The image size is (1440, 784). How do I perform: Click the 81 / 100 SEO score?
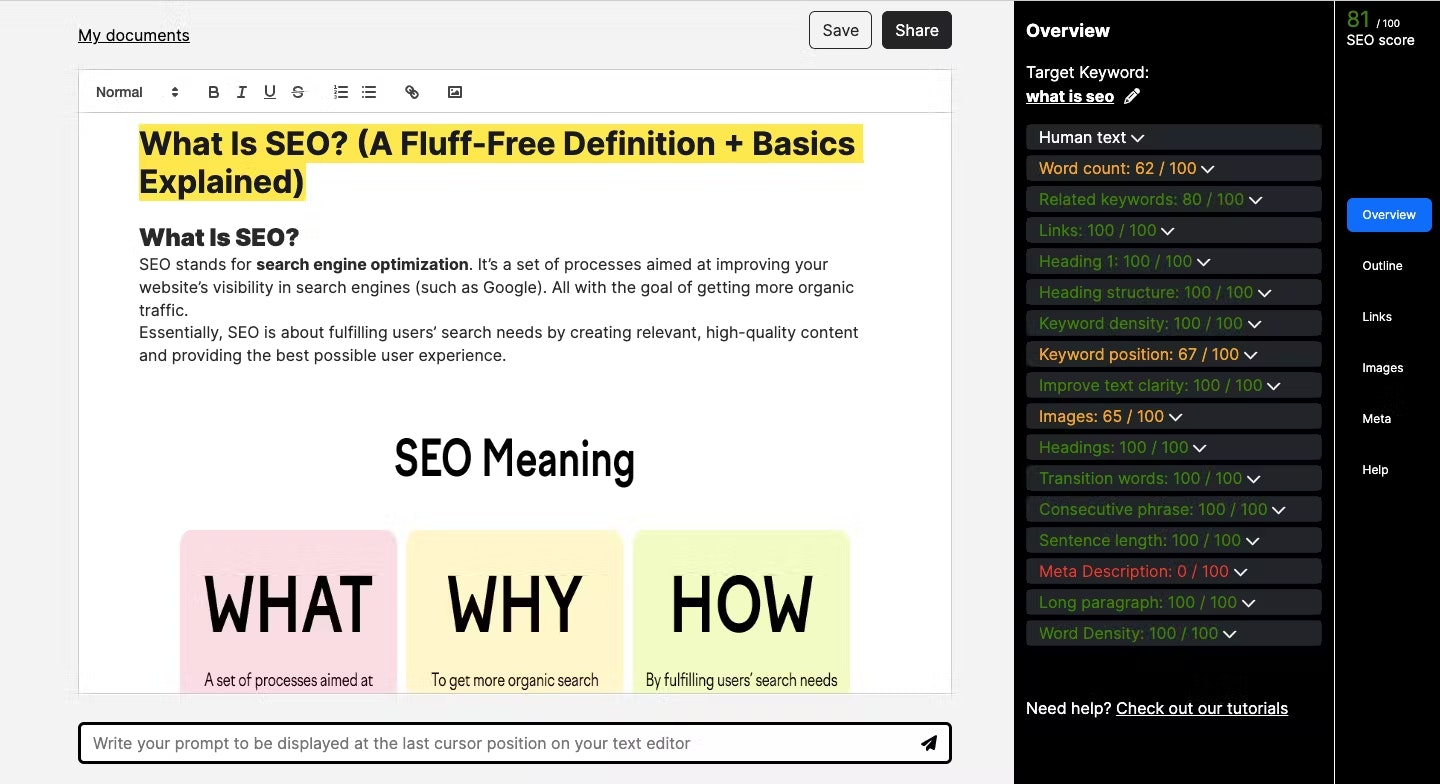pos(1380,29)
